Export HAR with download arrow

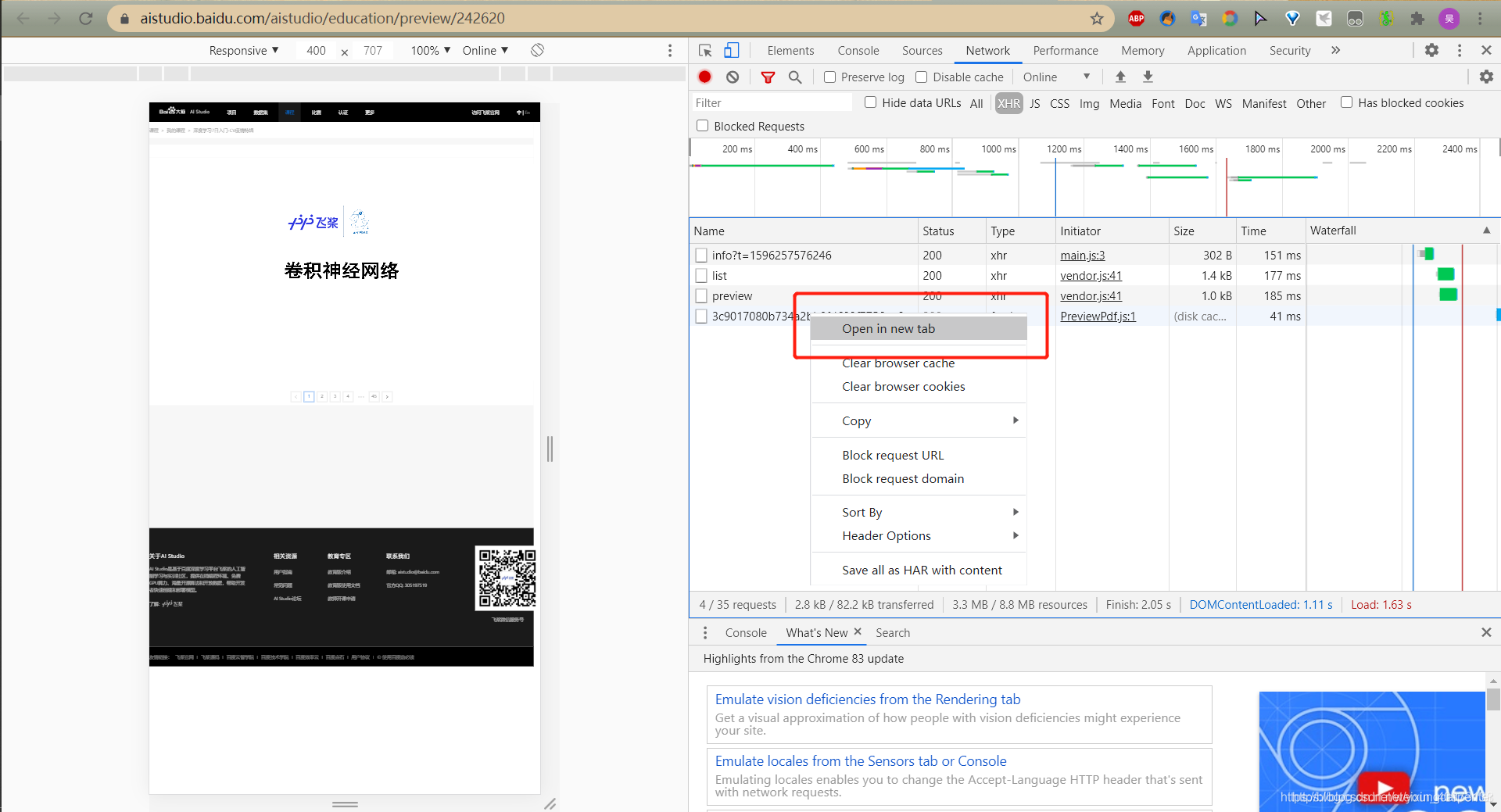[x=1148, y=77]
